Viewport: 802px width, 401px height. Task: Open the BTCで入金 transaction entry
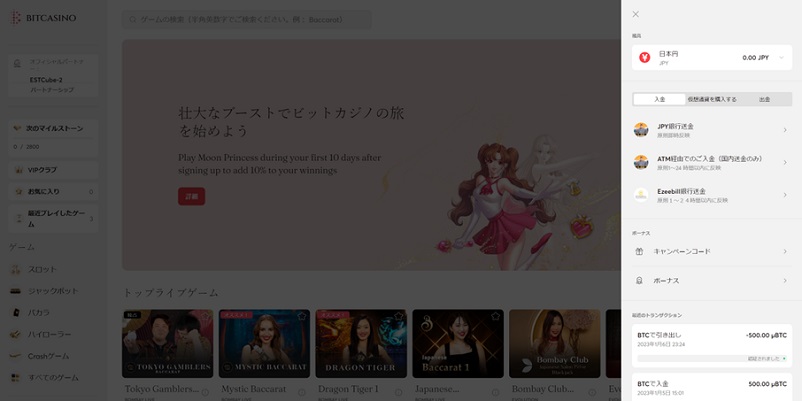tap(711, 387)
